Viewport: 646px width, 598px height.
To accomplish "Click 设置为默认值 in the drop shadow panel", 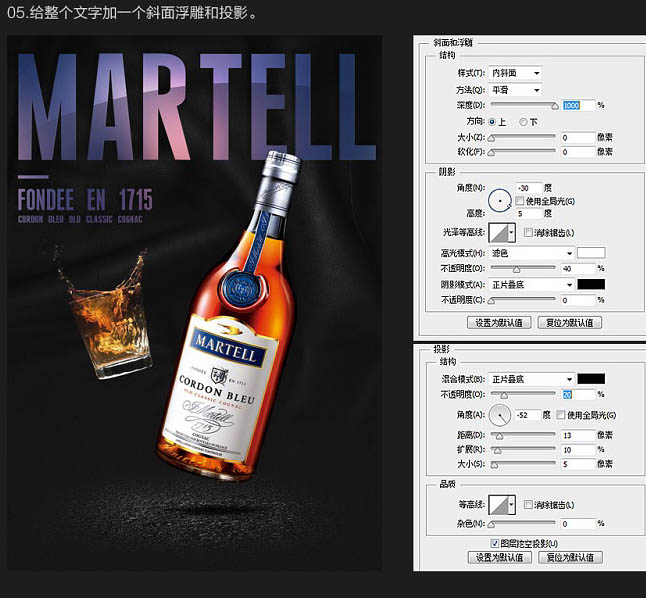I will tap(500, 558).
